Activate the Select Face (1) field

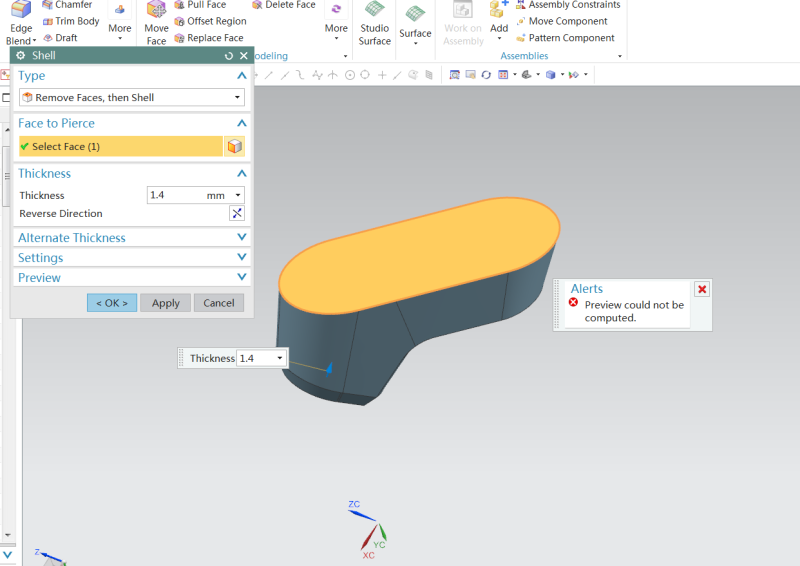pyautogui.click(x=121, y=146)
